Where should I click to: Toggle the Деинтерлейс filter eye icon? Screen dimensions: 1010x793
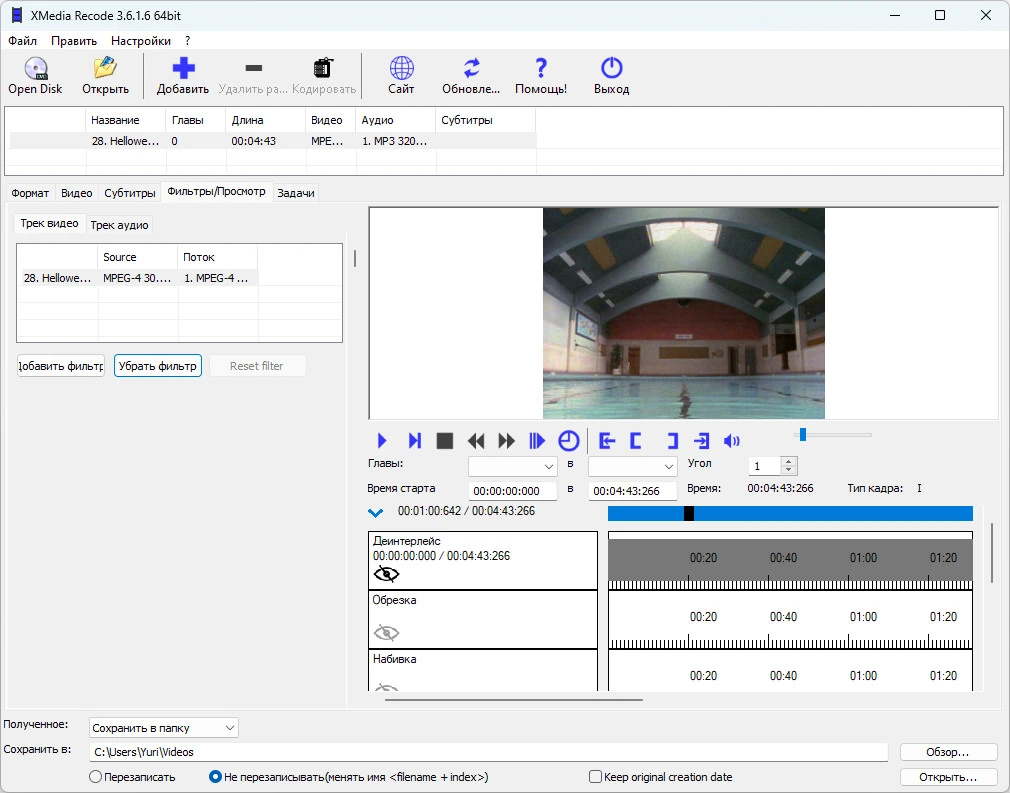pos(386,574)
